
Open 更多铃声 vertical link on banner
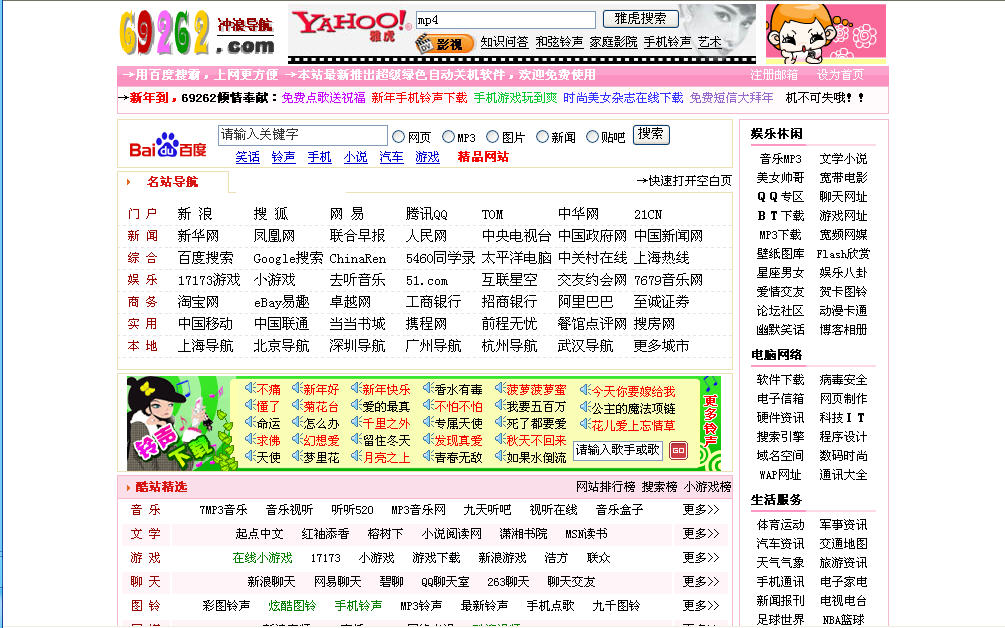[710, 420]
